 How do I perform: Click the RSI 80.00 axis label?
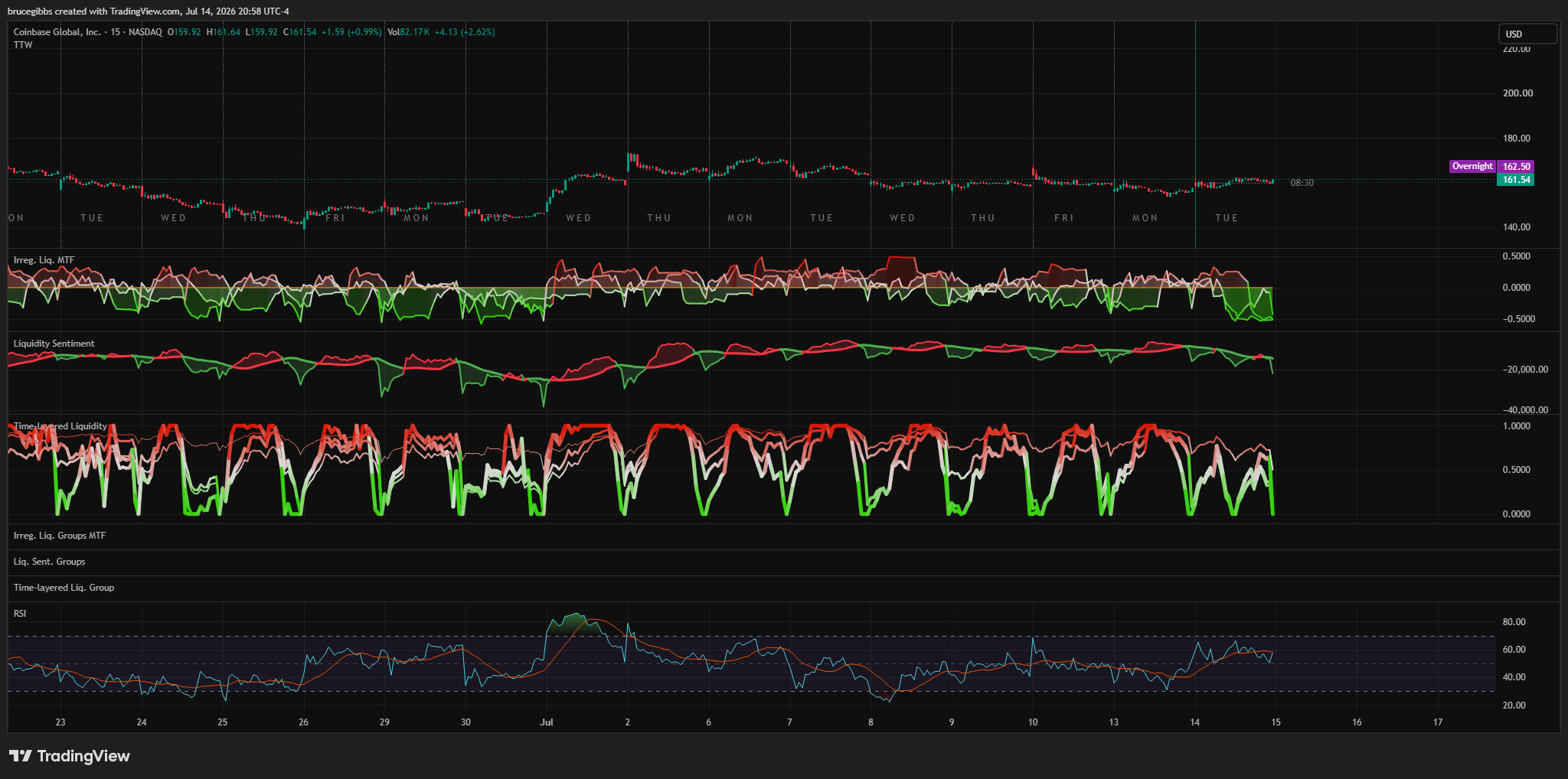[1514, 622]
